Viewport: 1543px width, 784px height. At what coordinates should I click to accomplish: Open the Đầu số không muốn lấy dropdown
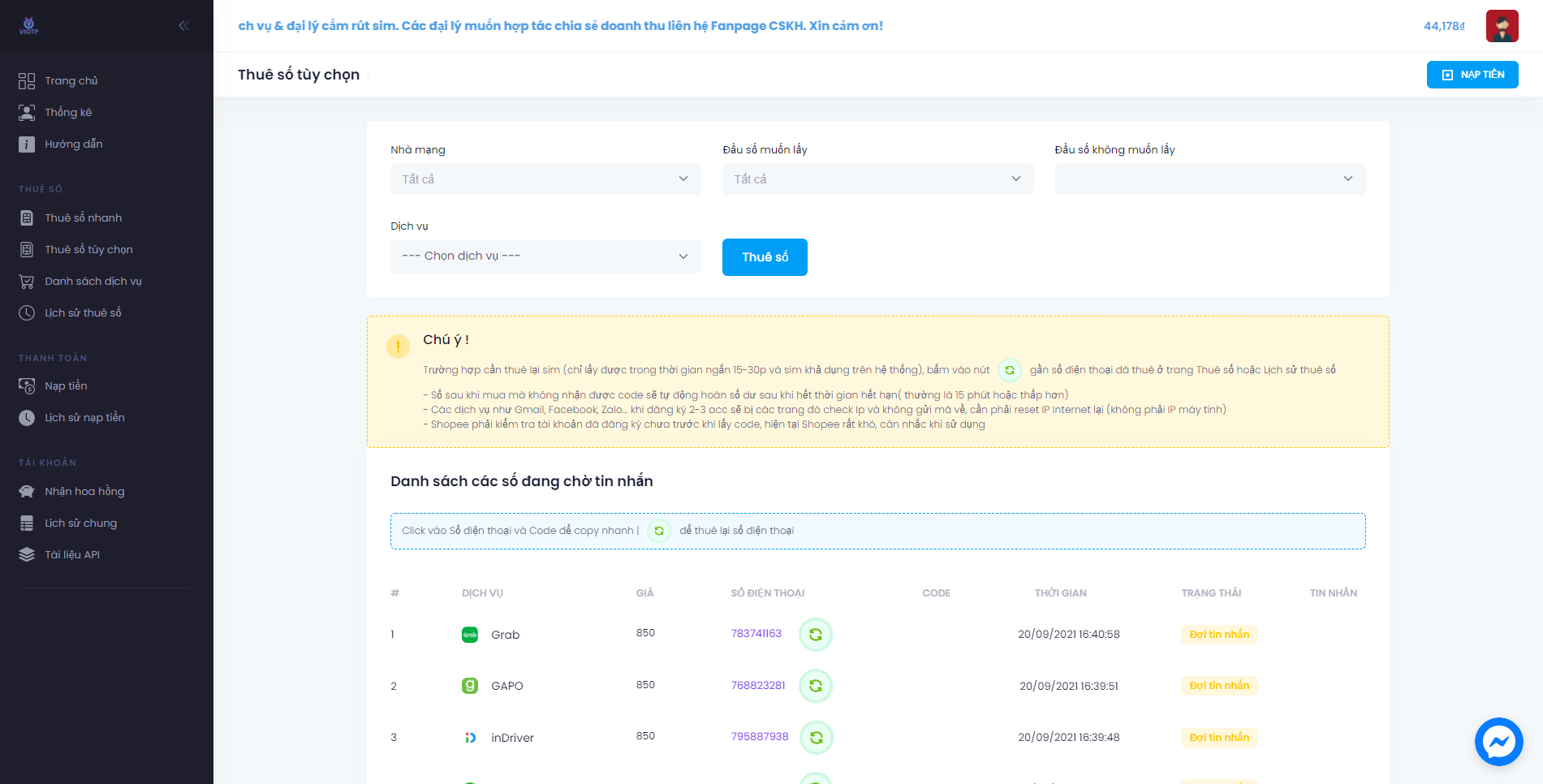point(1209,179)
